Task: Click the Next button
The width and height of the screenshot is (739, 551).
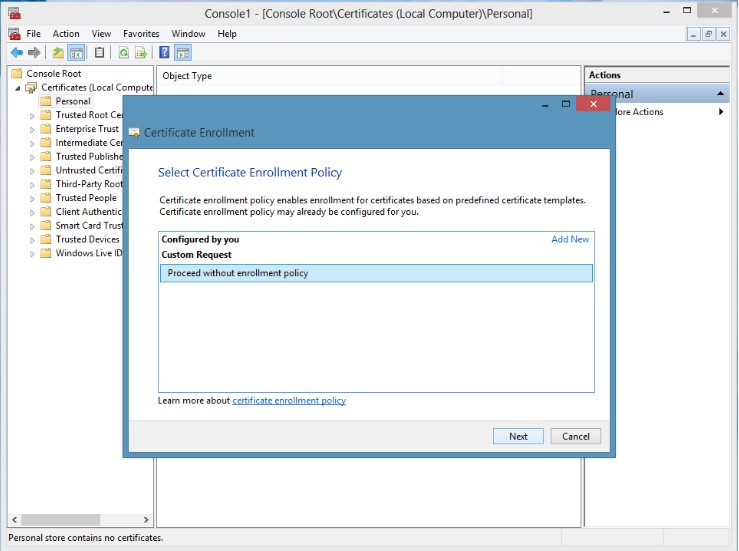Action: (x=518, y=436)
